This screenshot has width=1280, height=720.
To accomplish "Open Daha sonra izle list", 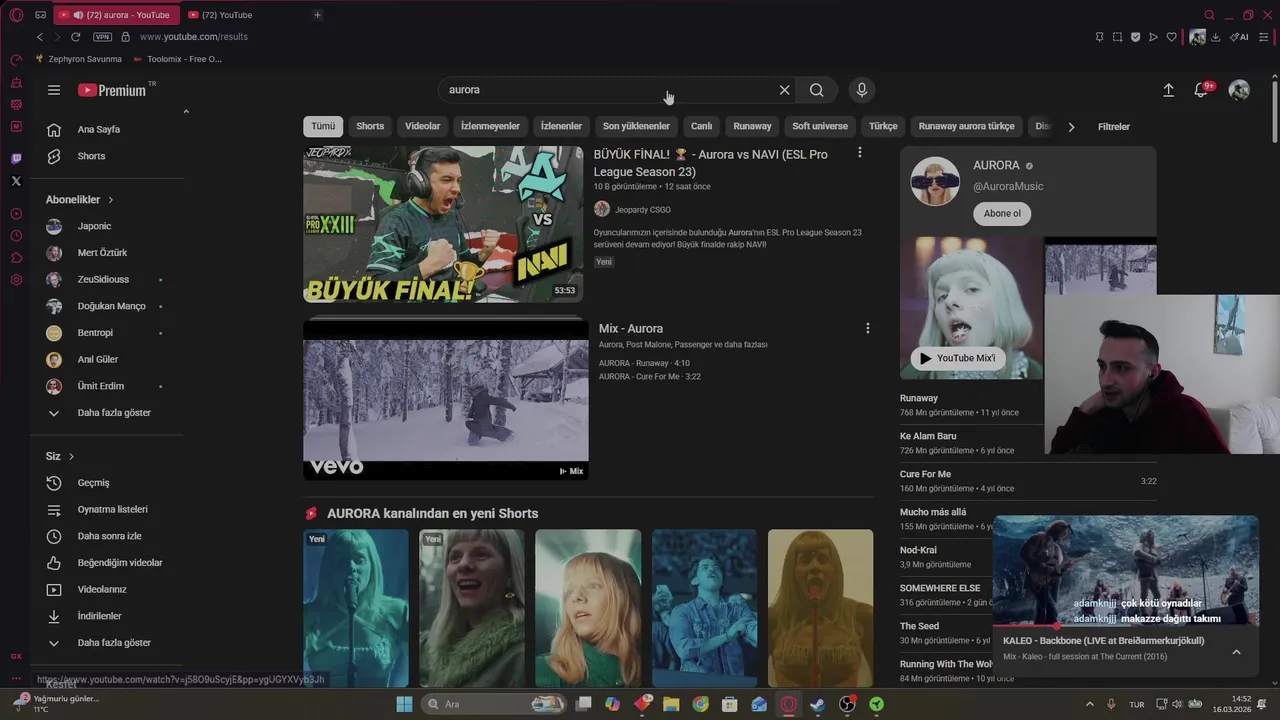I will [x=107, y=536].
